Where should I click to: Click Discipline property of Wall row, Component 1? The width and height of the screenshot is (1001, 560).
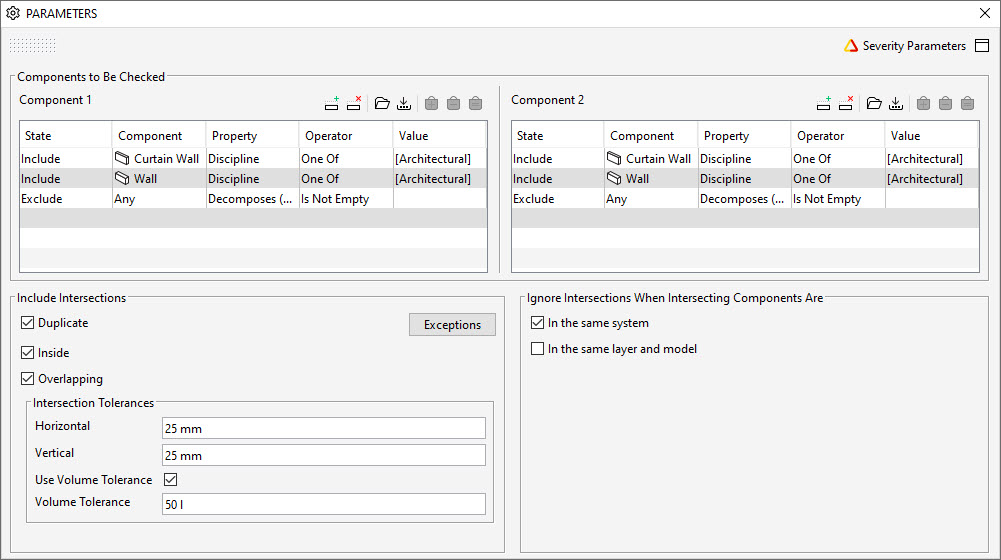point(252,179)
